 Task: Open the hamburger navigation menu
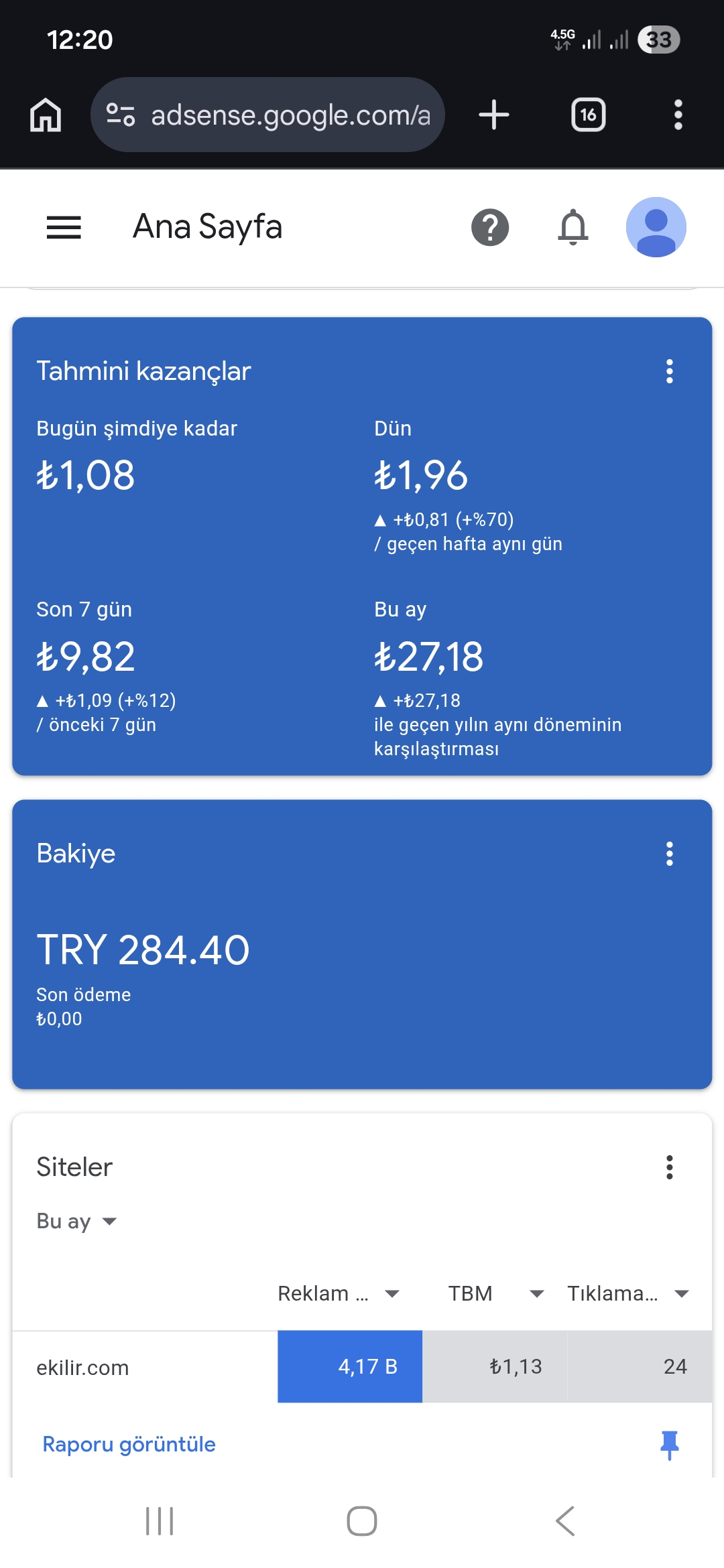pyautogui.click(x=64, y=227)
